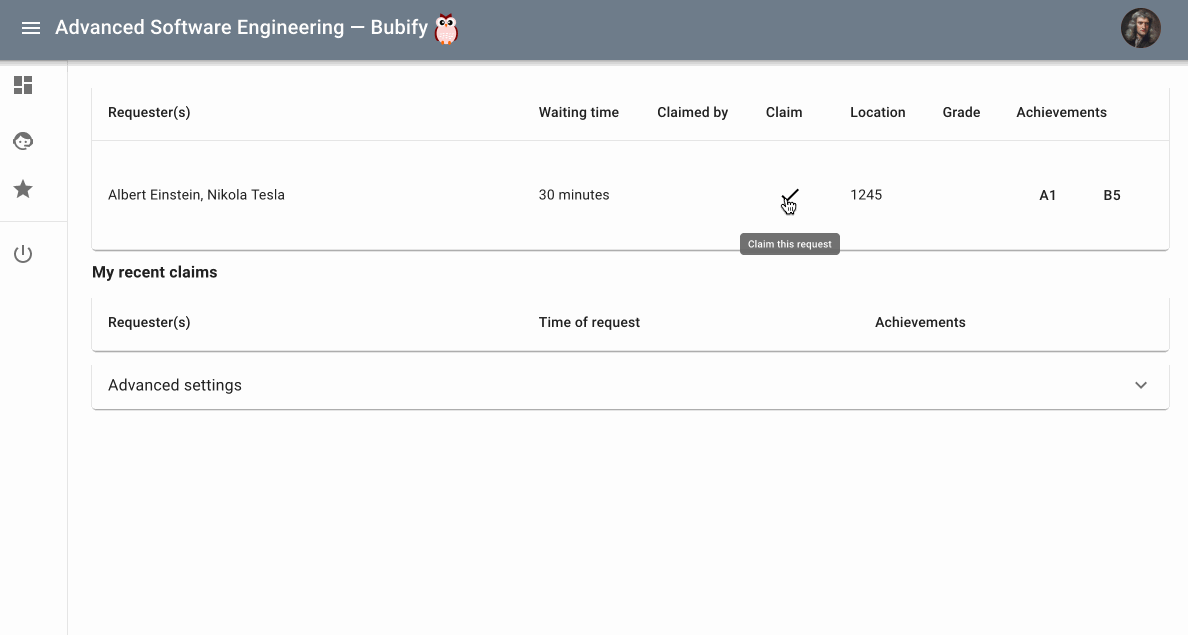Click the B5 achievement
This screenshot has width=1188, height=635.
pyautogui.click(x=1112, y=195)
